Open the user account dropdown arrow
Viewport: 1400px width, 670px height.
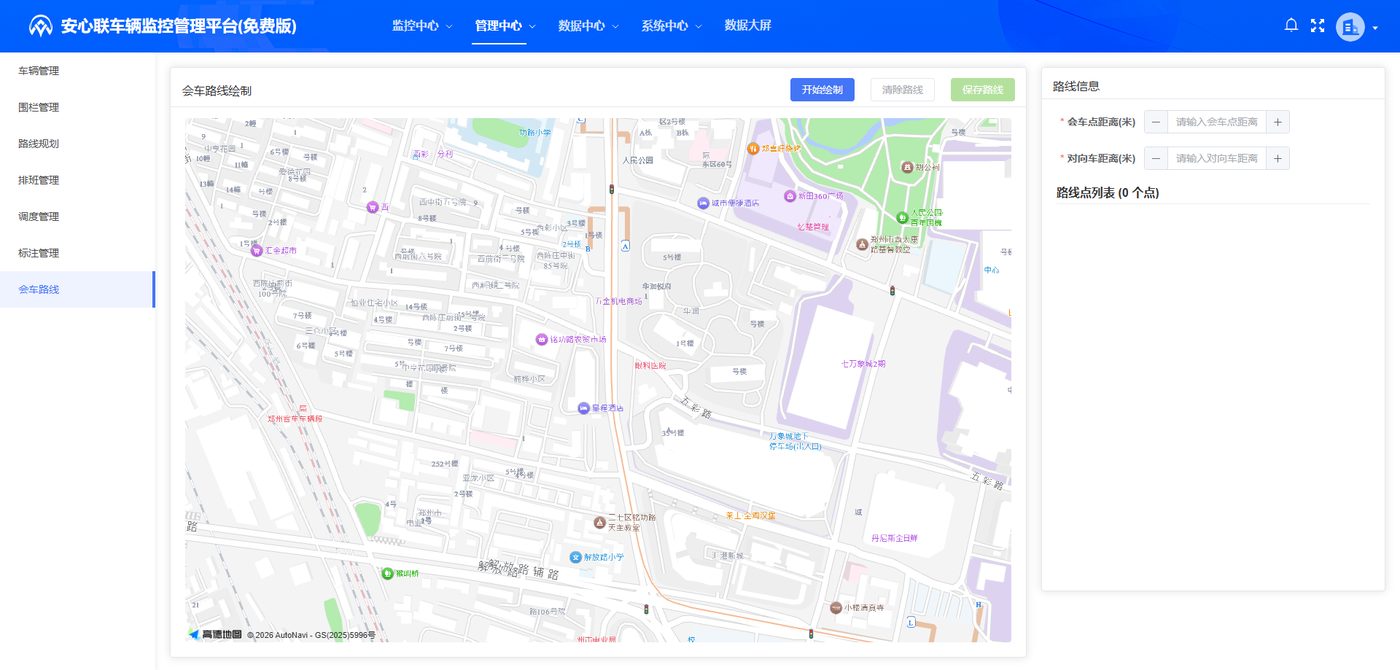click(x=1375, y=28)
